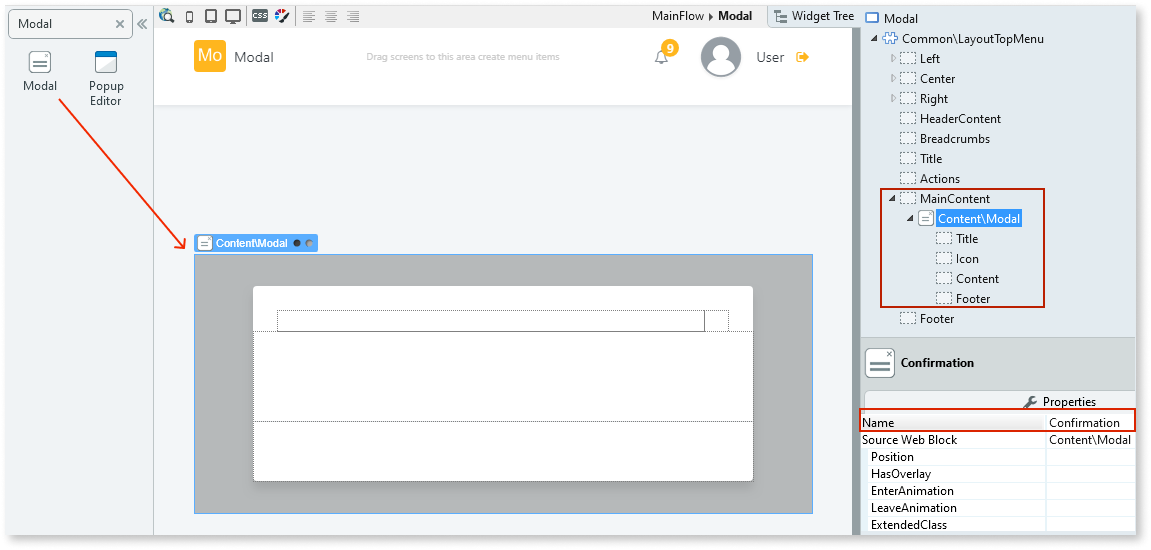Select Content placeholder in tree

[977, 279]
